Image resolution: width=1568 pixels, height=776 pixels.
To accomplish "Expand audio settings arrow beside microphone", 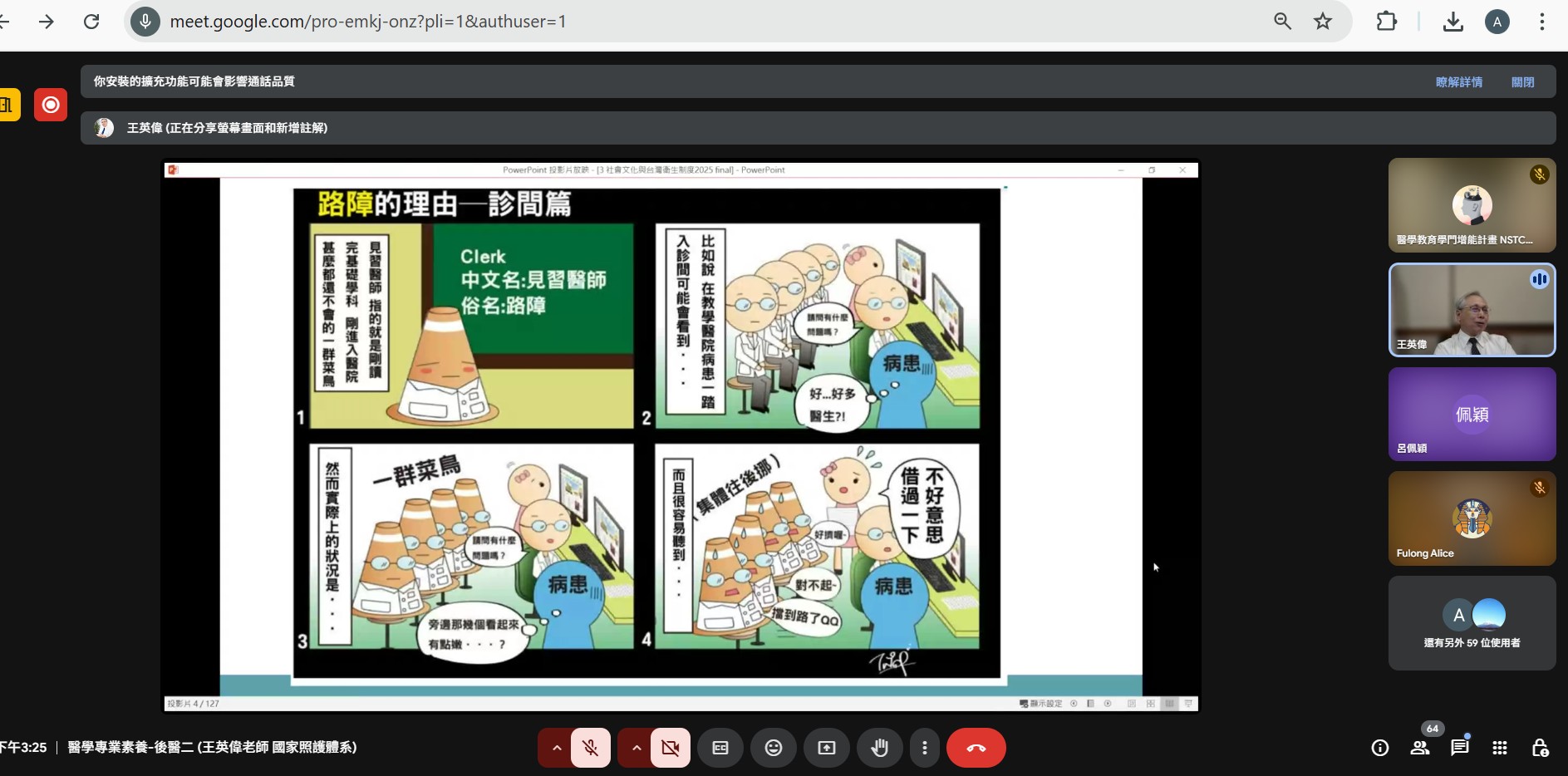I will click(x=557, y=748).
